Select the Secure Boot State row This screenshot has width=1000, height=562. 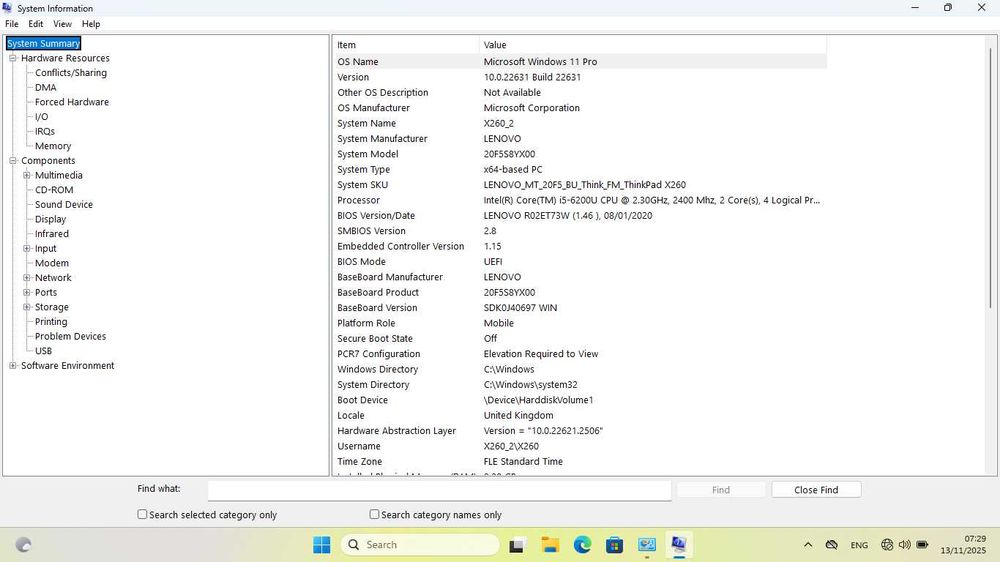coord(580,339)
